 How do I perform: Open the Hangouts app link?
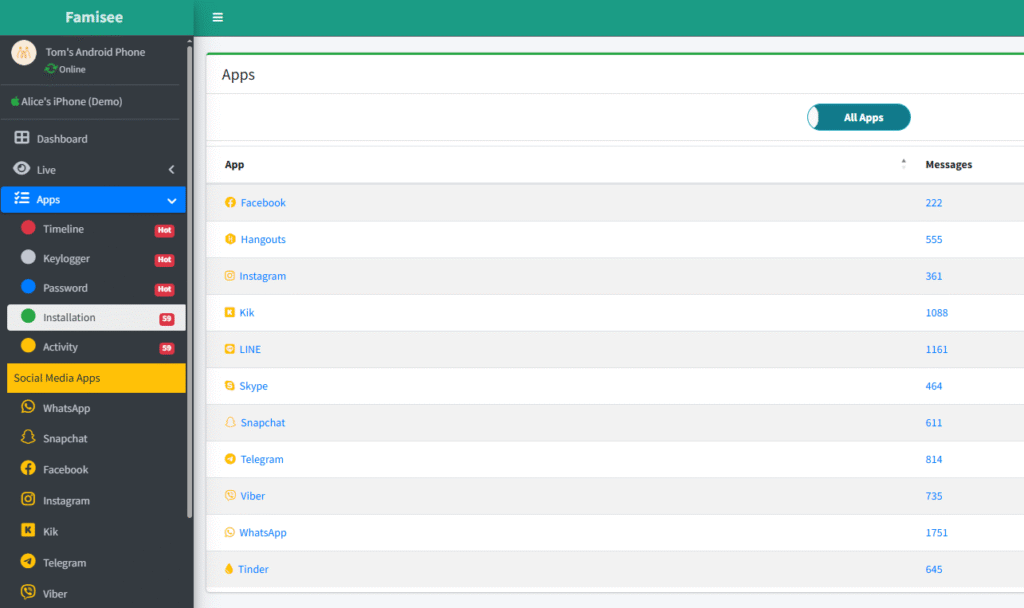click(x=263, y=239)
